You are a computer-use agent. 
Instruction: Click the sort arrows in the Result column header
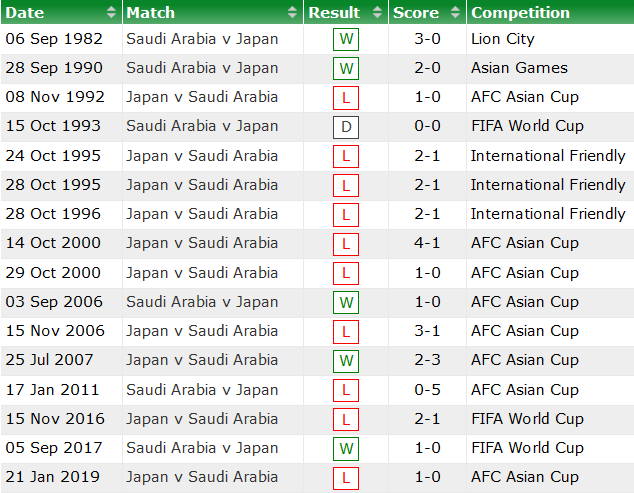pos(378,13)
